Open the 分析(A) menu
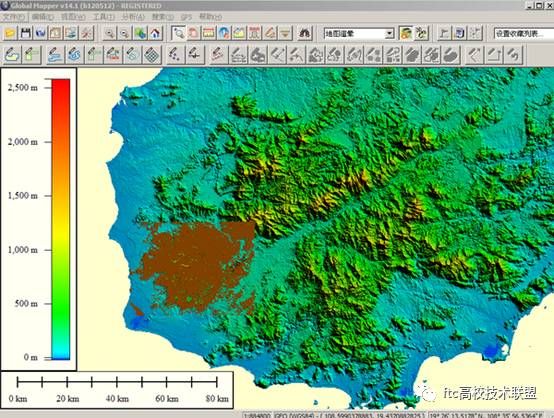Image resolution: width=554 pixels, height=418 pixels. [133, 17]
